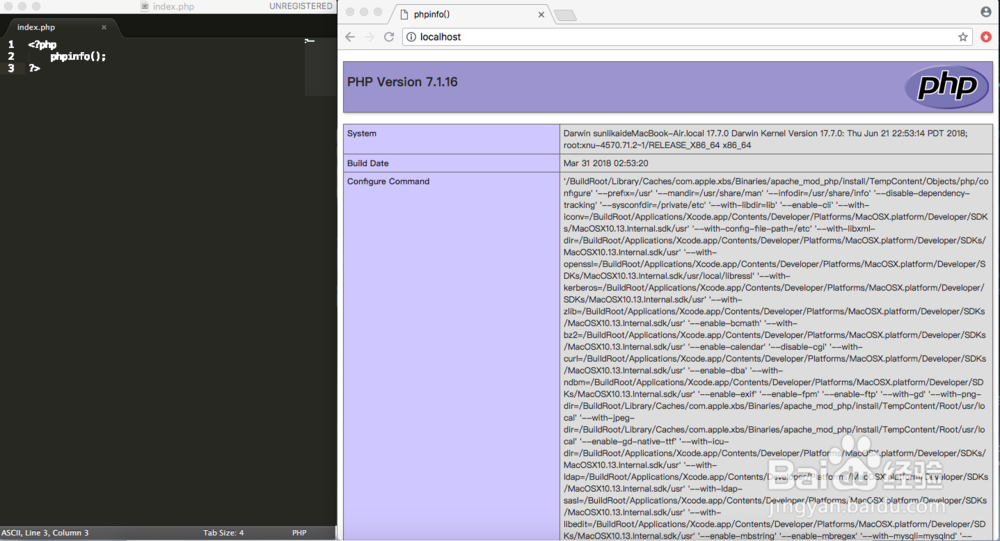Click the PHP logo image

(x=947, y=87)
